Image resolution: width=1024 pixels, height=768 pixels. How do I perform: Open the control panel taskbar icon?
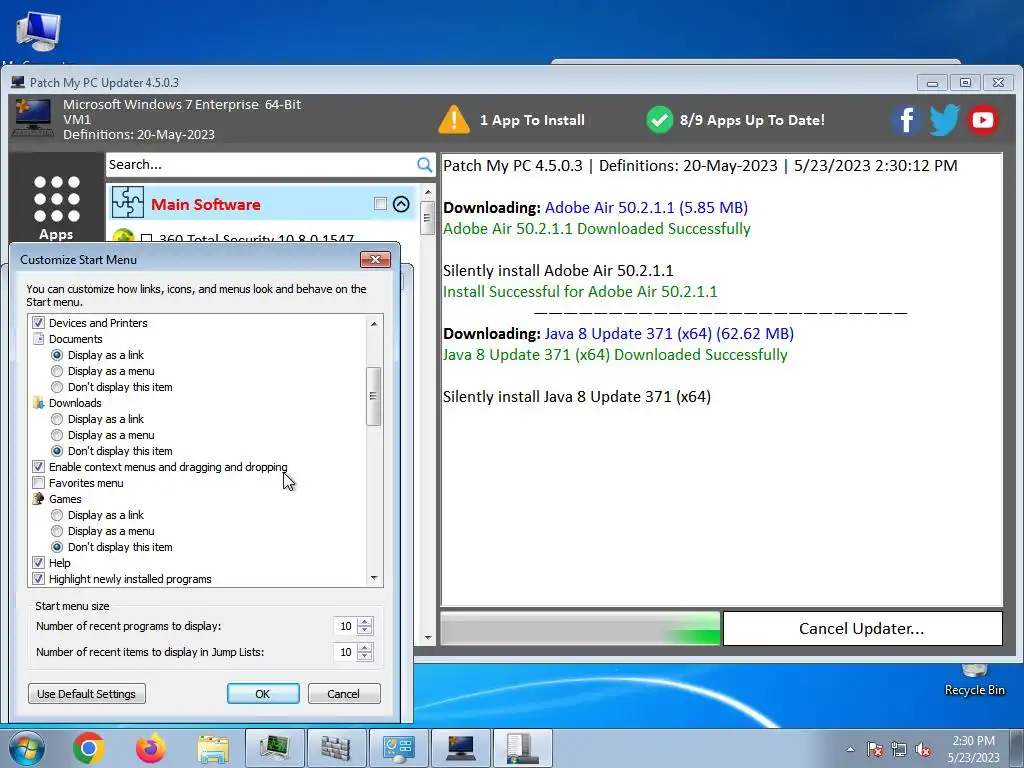point(398,748)
